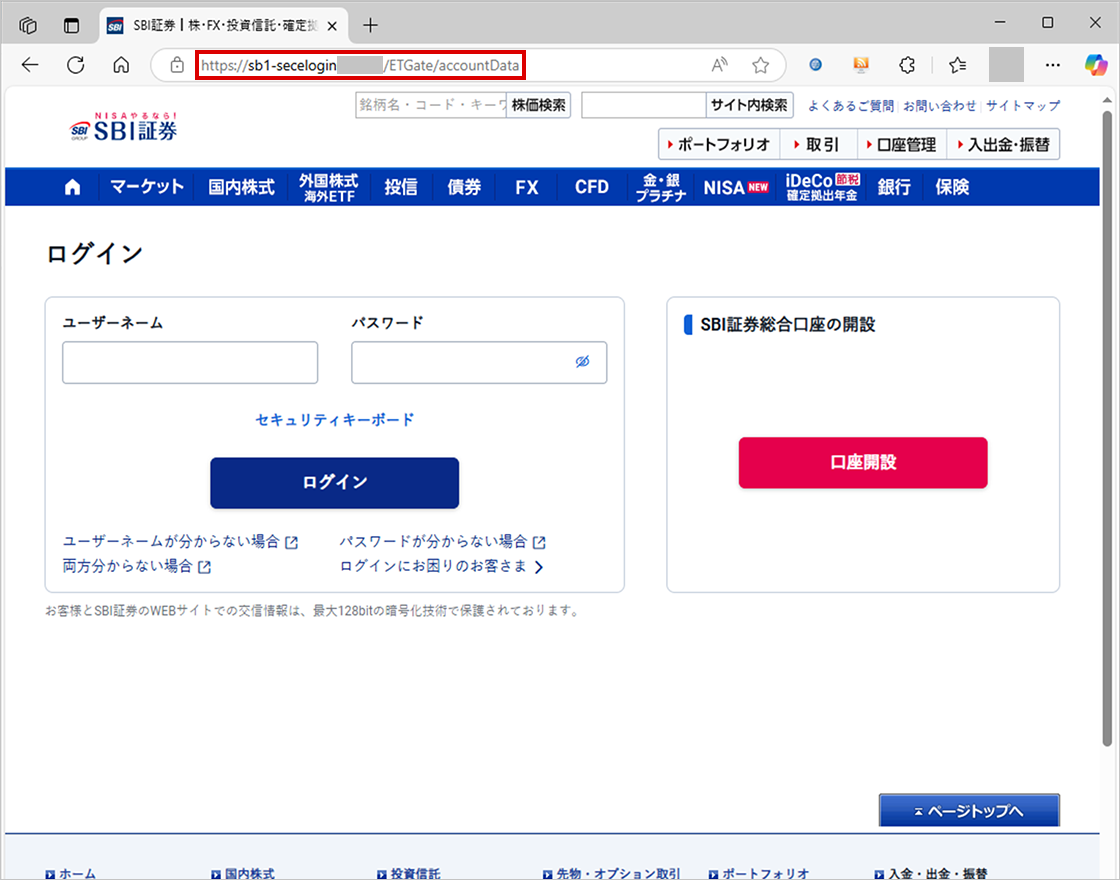
Task: Open footer 国内株式 link
Action: [x=243, y=873]
